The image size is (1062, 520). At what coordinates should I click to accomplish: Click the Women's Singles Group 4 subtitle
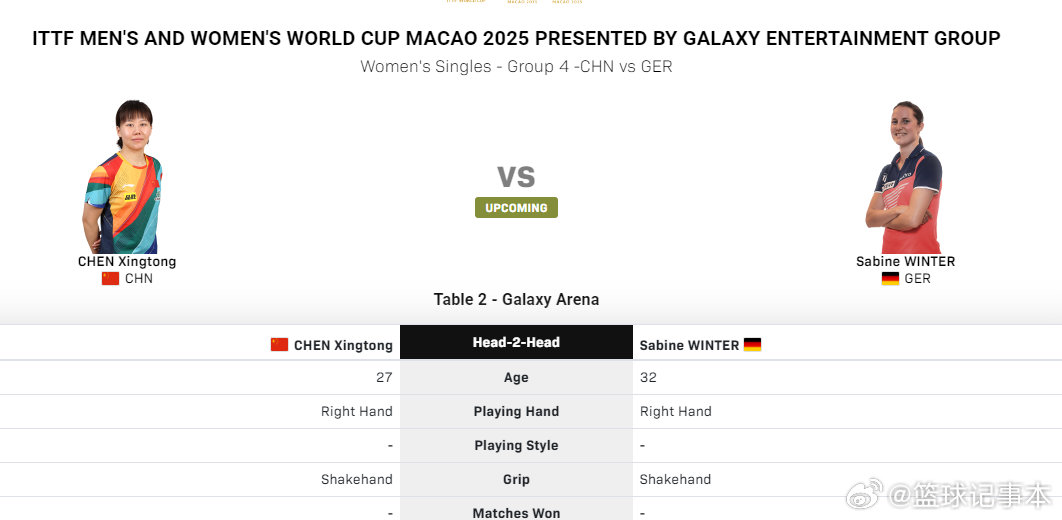click(x=516, y=67)
